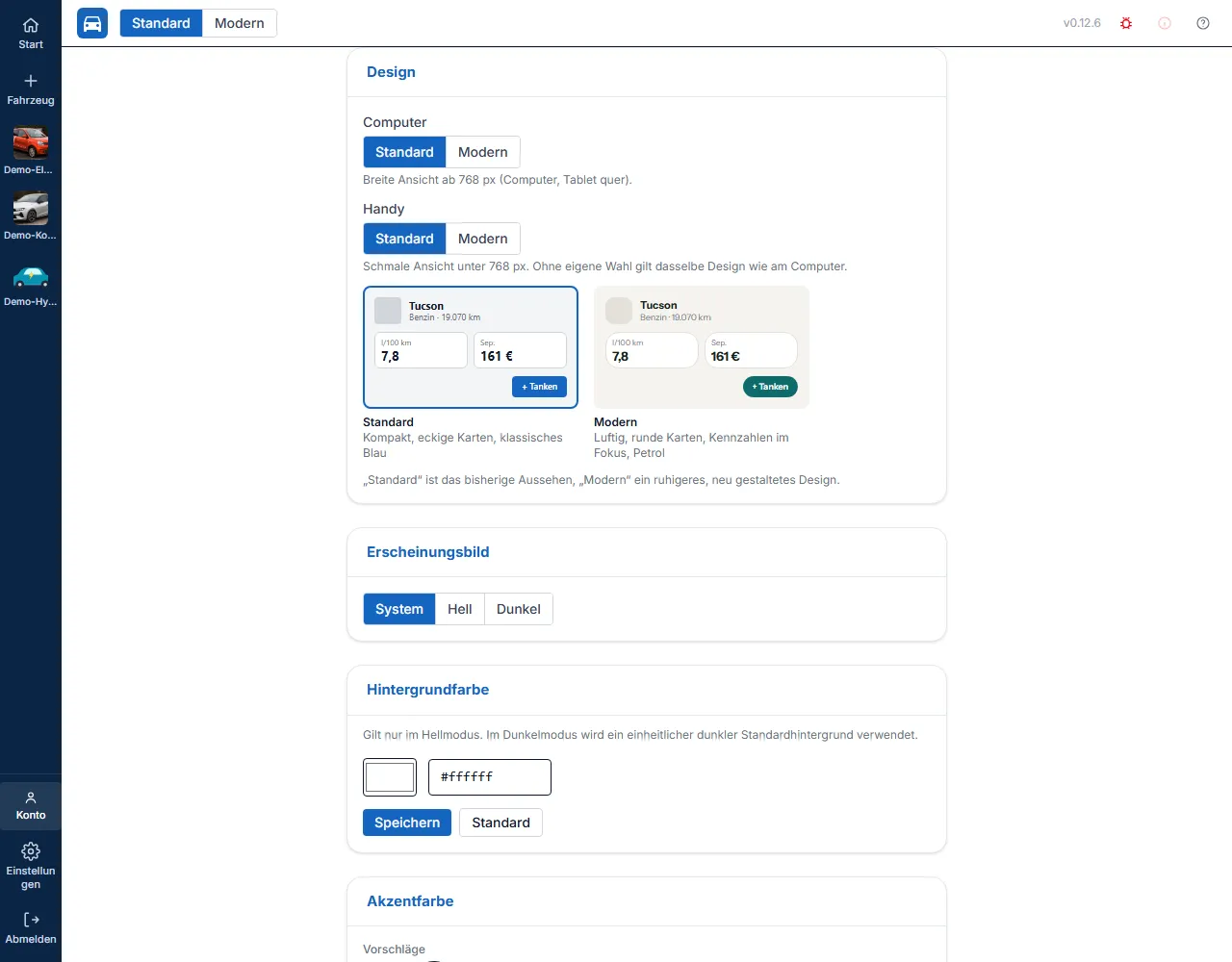Image resolution: width=1232 pixels, height=962 pixels.
Task: Switch top bar design to Modern
Action: coord(240,23)
